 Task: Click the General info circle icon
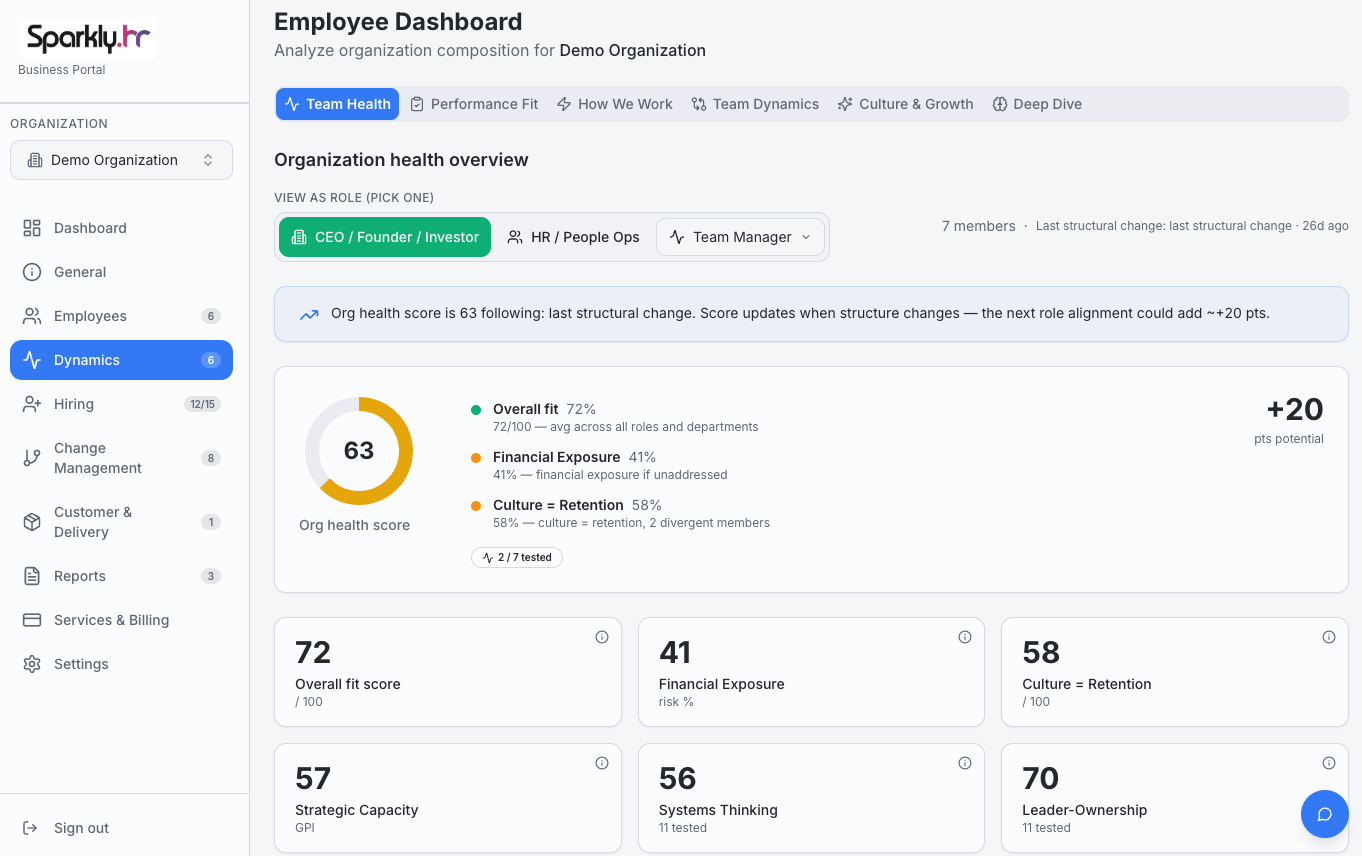pos(32,272)
